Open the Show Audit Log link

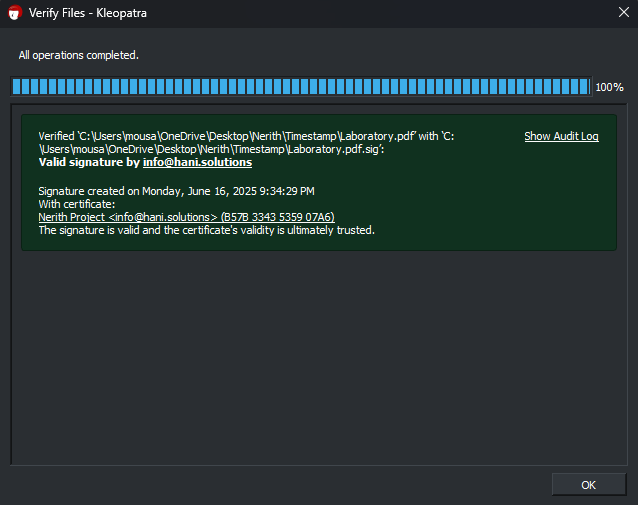pyautogui.click(x=561, y=136)
